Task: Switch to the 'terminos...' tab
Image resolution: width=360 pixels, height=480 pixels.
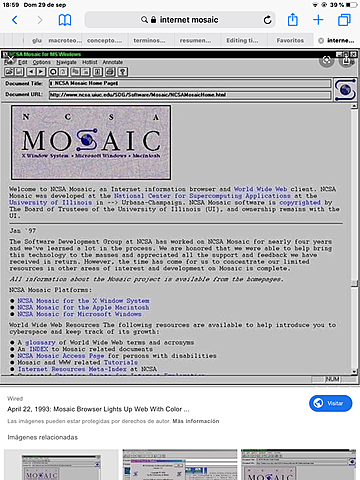Action: click(x=149, y=40)
